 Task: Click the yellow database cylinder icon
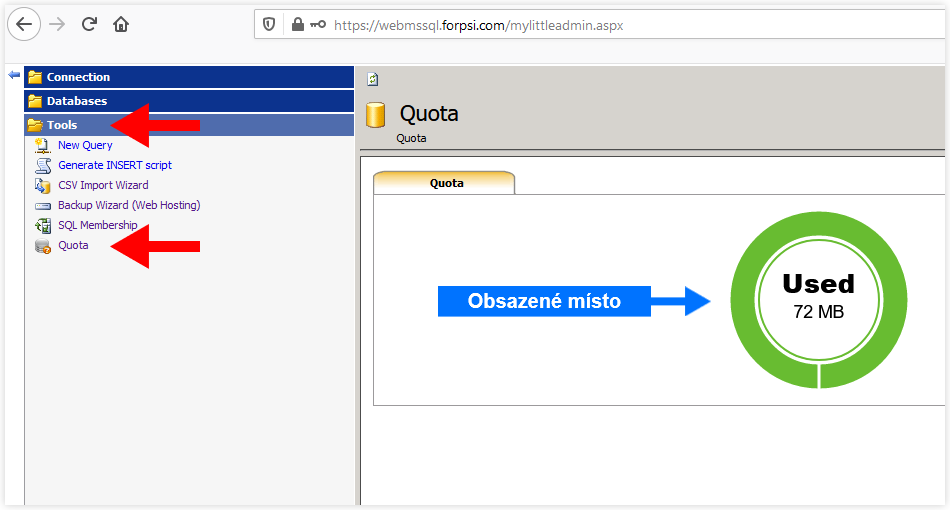pos(376,114)
